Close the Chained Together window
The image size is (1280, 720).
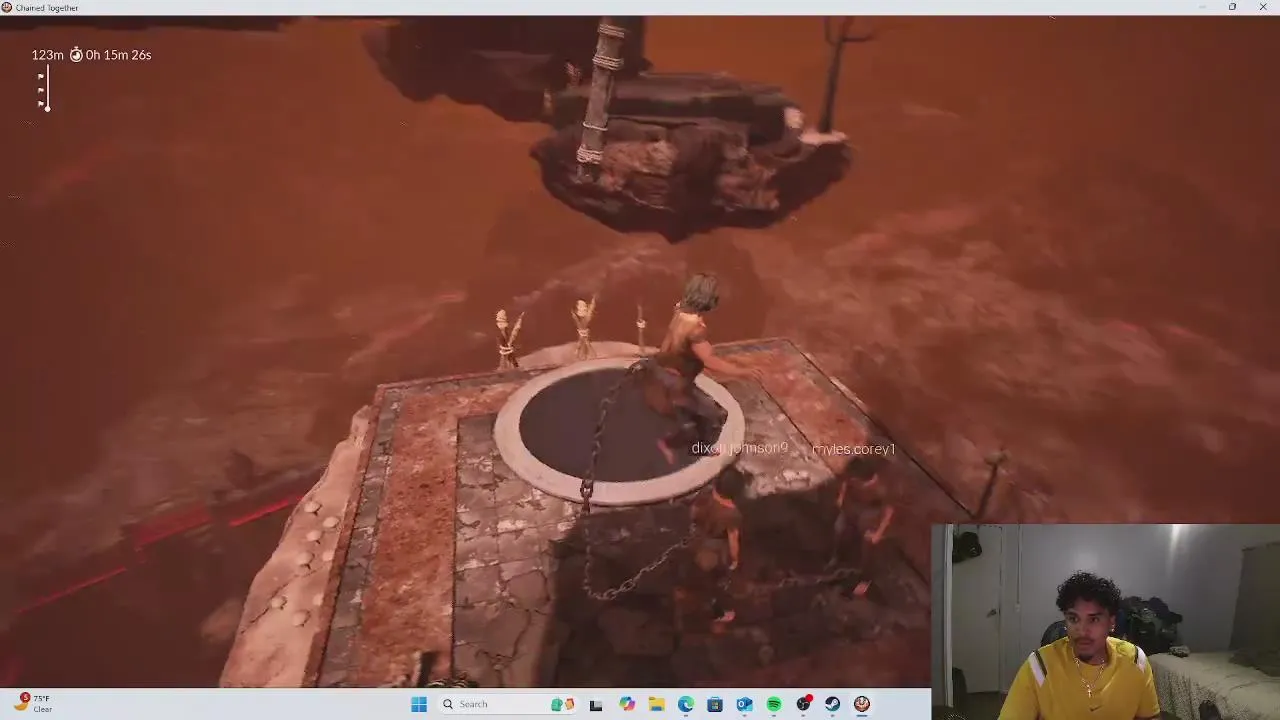point(1263,7)
